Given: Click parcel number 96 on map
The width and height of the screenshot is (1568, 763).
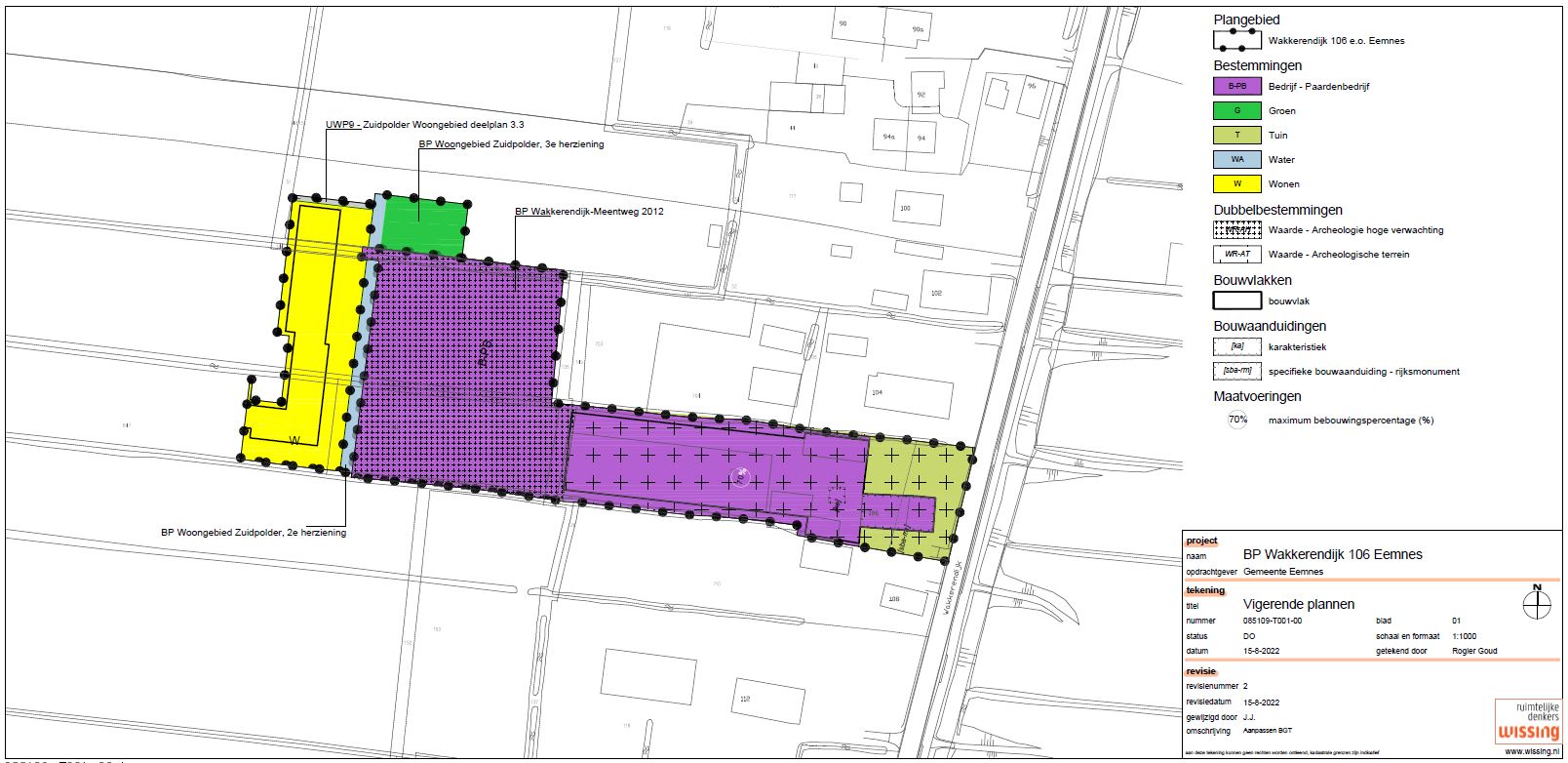Looking at the screenshot, I should click(1031, 86).
